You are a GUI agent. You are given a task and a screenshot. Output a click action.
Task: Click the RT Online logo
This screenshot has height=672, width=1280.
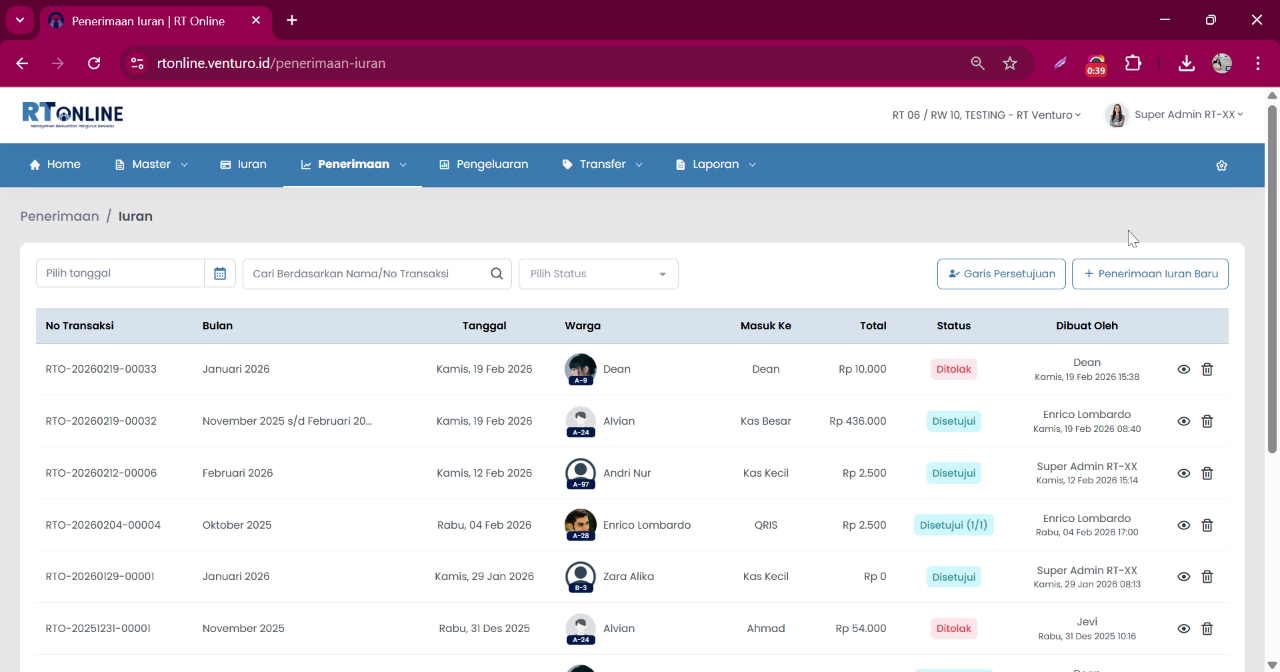[x=72, y=114]
